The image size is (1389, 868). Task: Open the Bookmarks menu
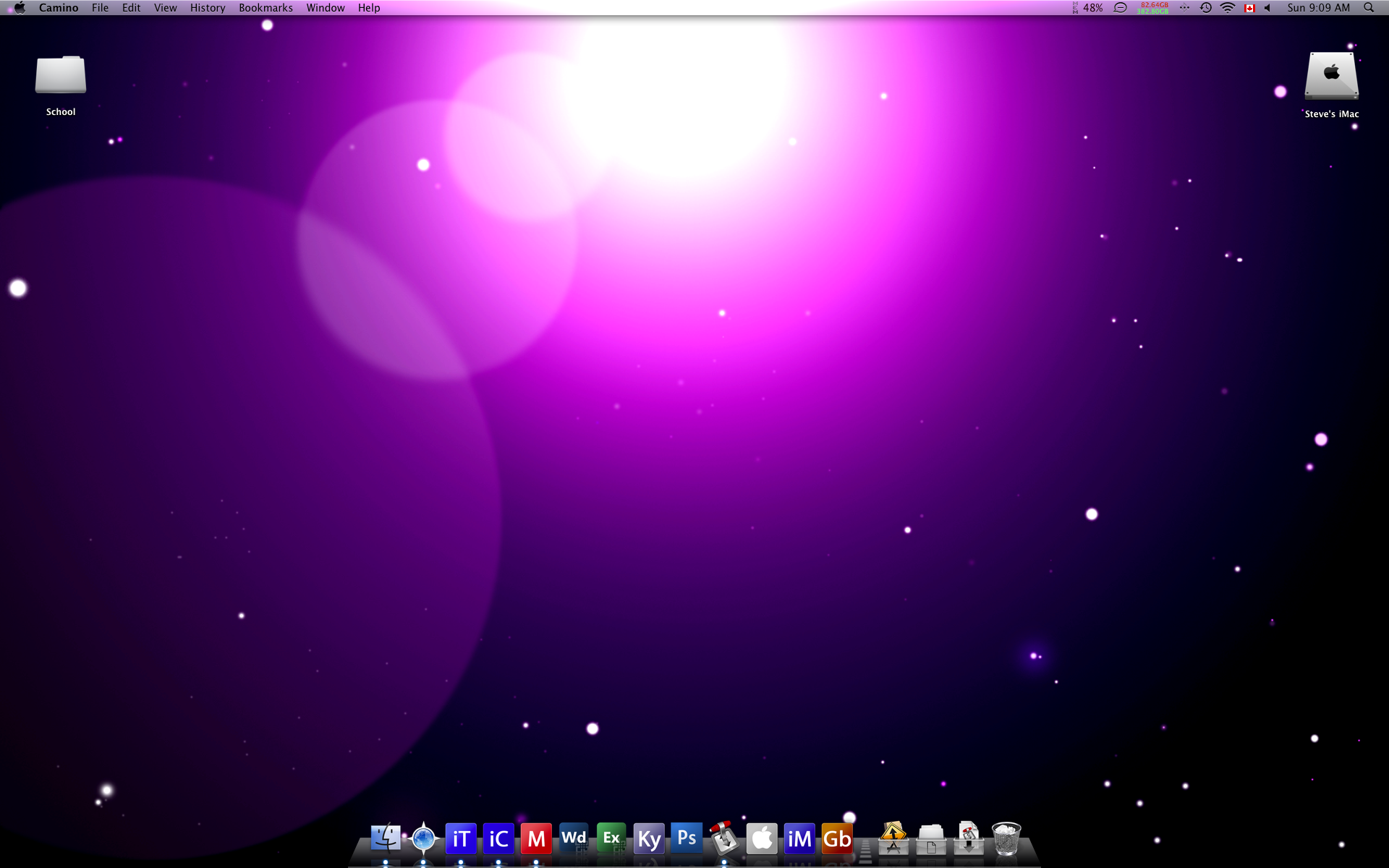266,8
